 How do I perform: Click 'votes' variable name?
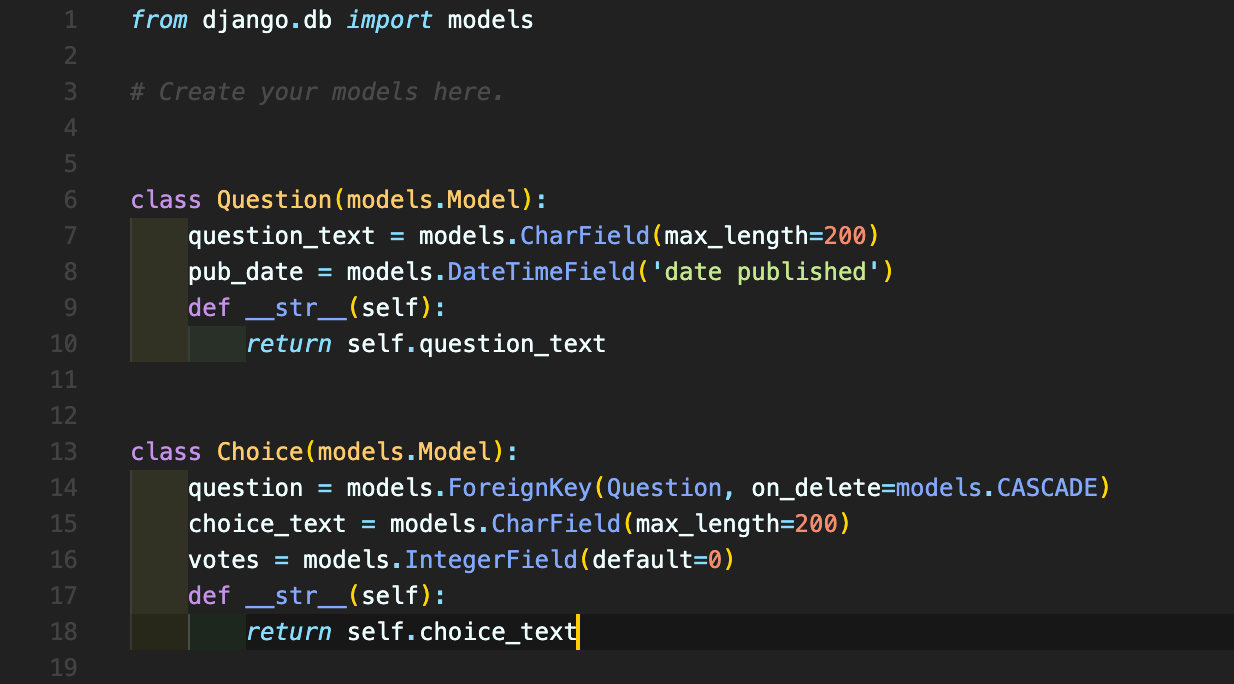224,560
